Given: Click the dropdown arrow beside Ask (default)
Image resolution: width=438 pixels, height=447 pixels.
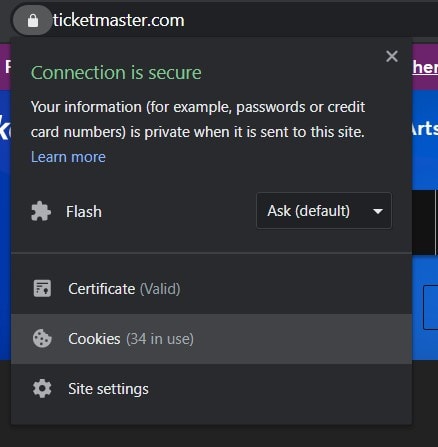Looking at the screenshot, I should tap(378, 211).
